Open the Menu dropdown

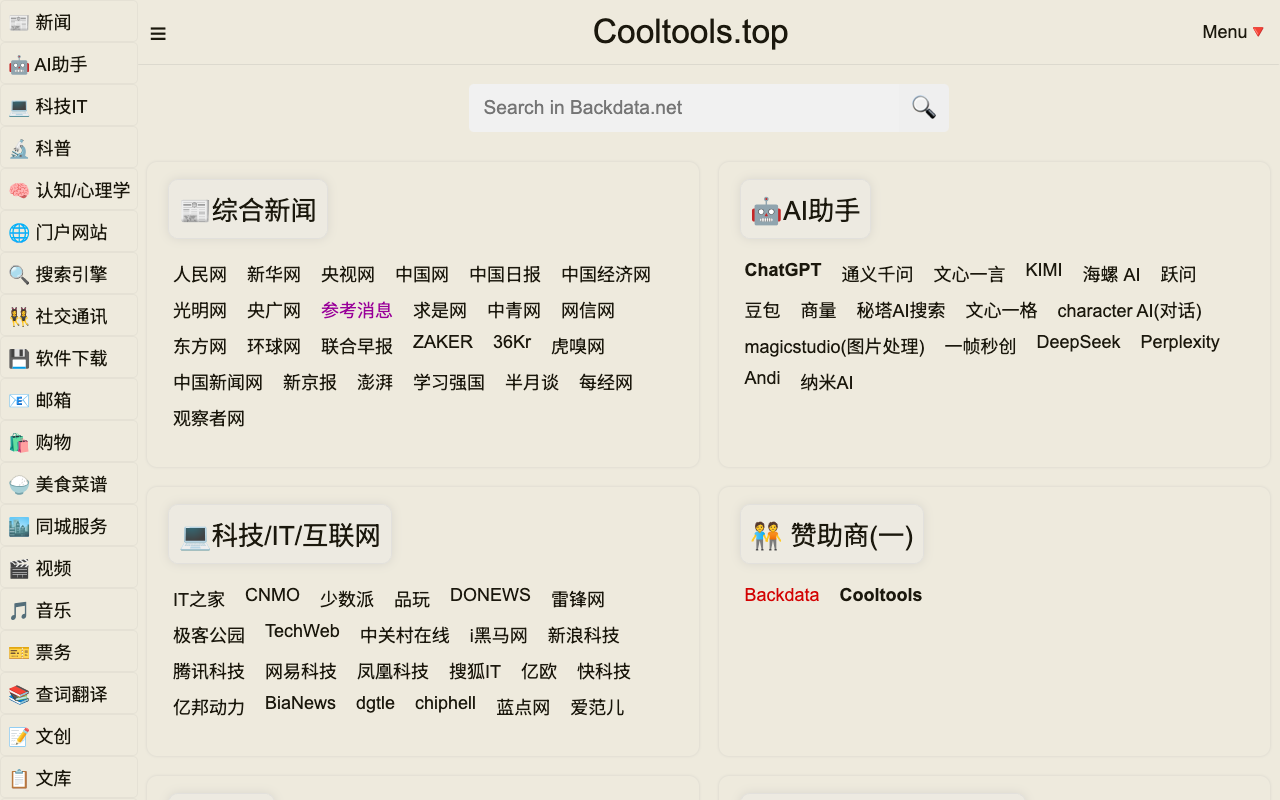coord(1233,32)
